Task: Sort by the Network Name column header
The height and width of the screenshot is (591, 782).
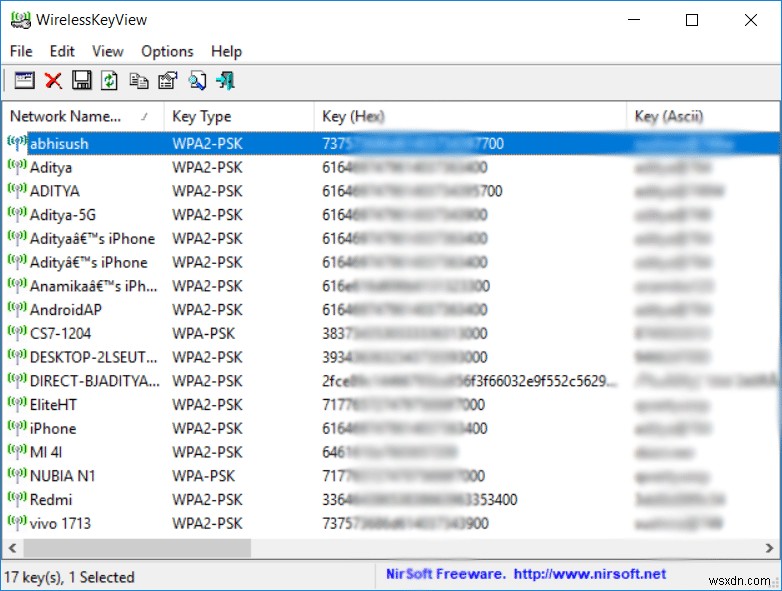Action: [x=83, y=116]
